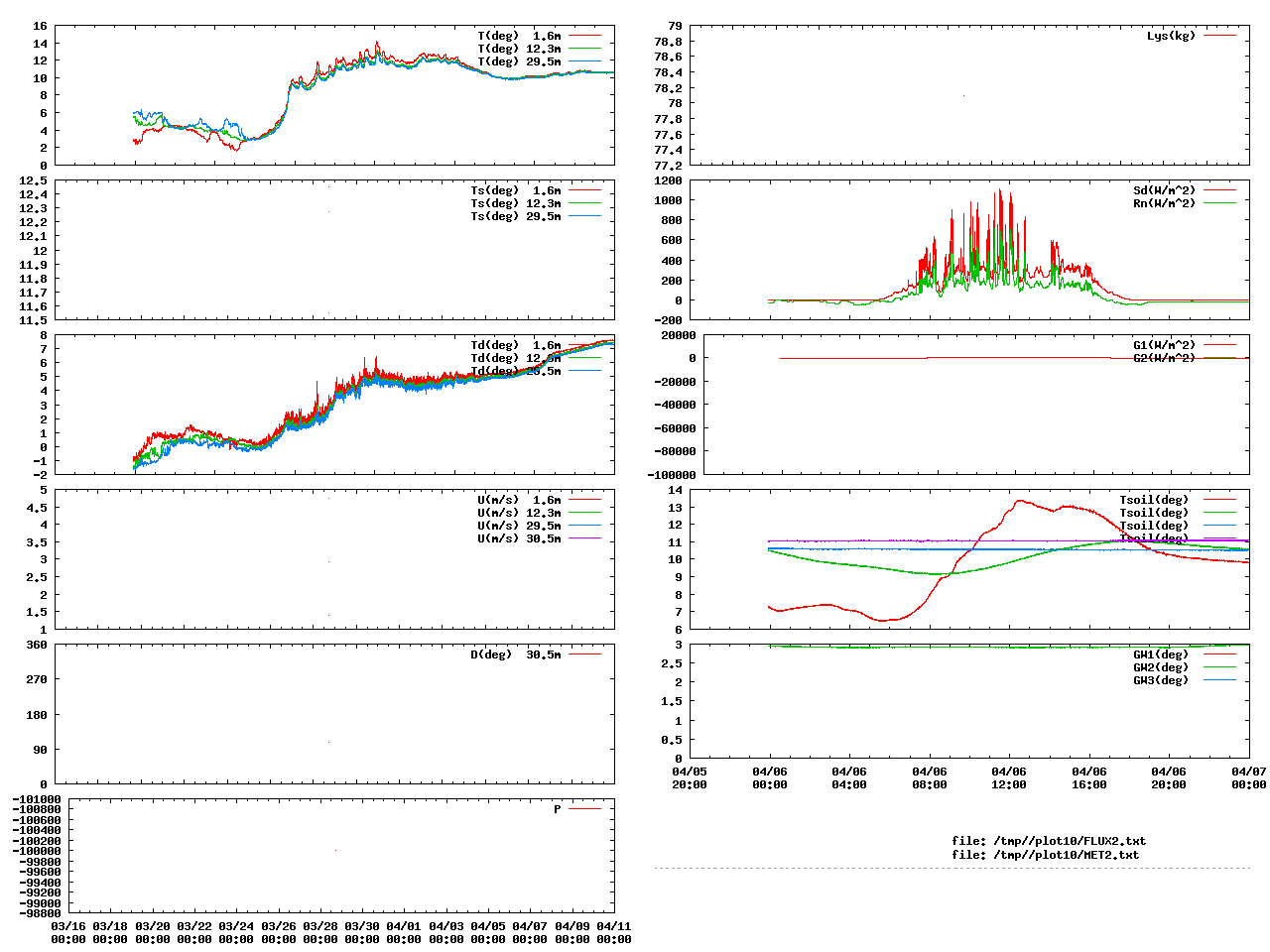Click the file path /tmp//plot10/MET2.txt

(1067, 855)
